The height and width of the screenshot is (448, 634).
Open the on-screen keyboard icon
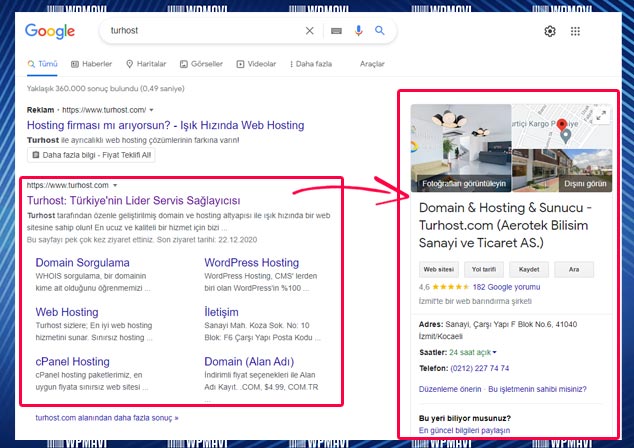(x=336, y=31)
